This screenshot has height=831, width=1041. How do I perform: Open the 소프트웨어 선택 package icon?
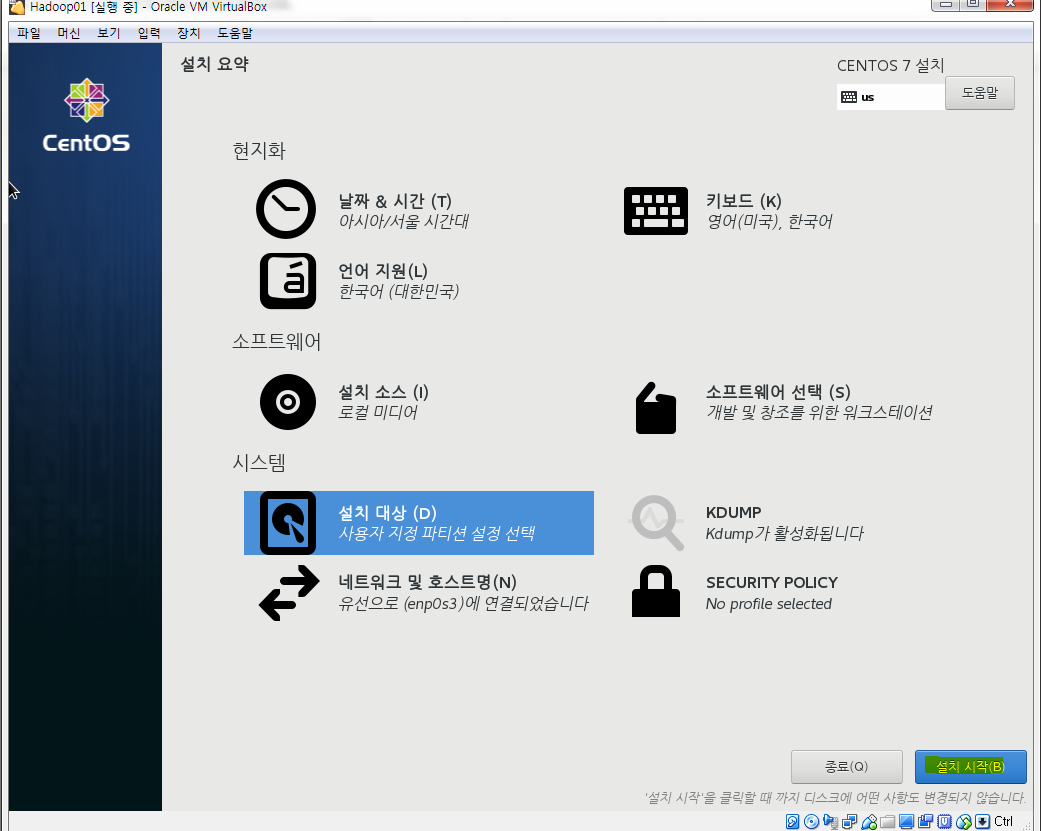tap(655, 408)
